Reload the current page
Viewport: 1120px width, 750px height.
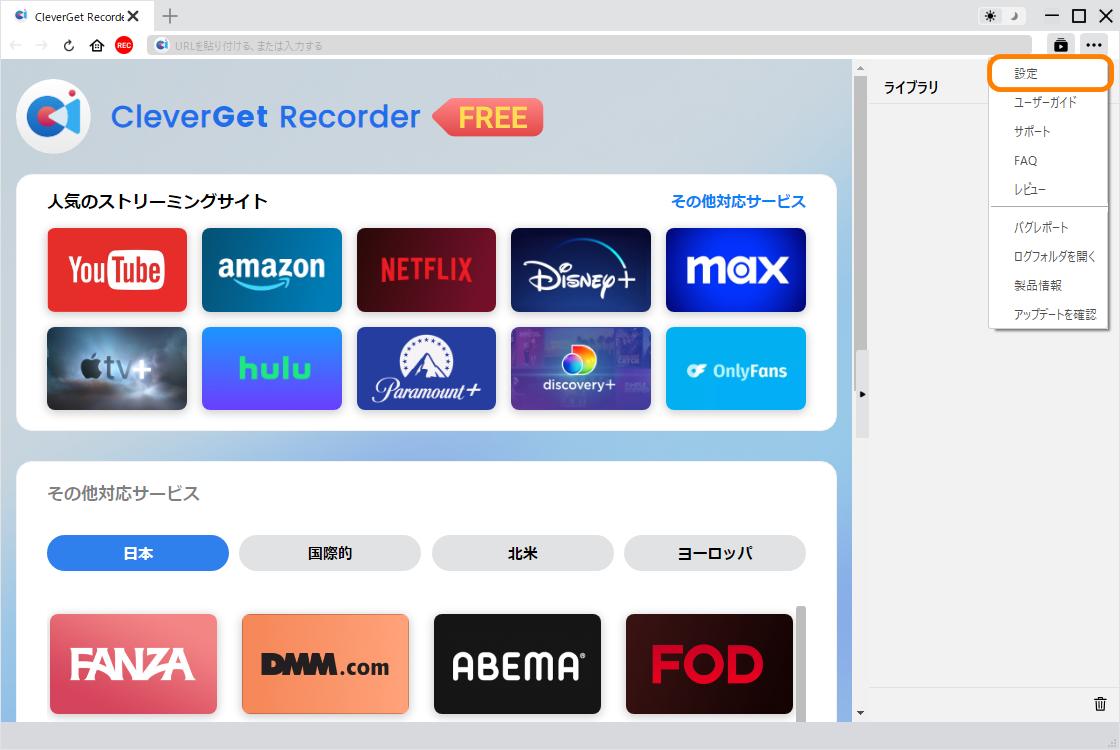tap(69, 45)
